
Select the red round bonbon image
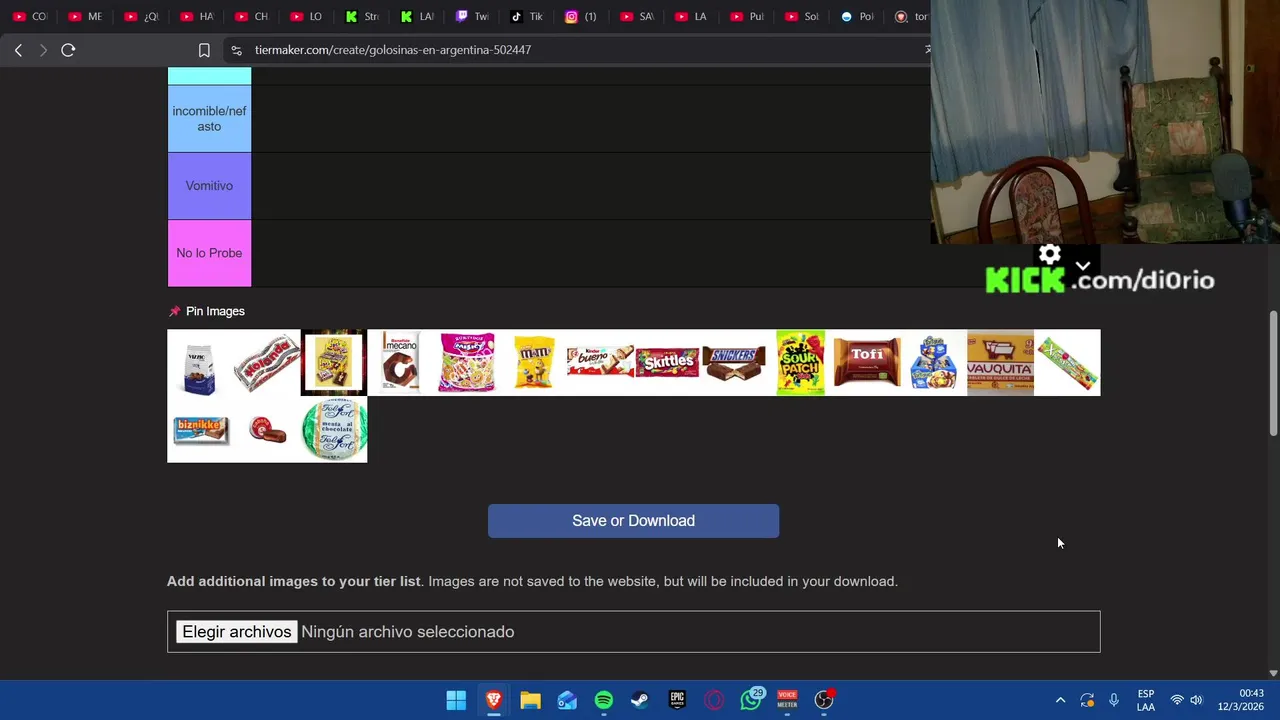(267, 430)
